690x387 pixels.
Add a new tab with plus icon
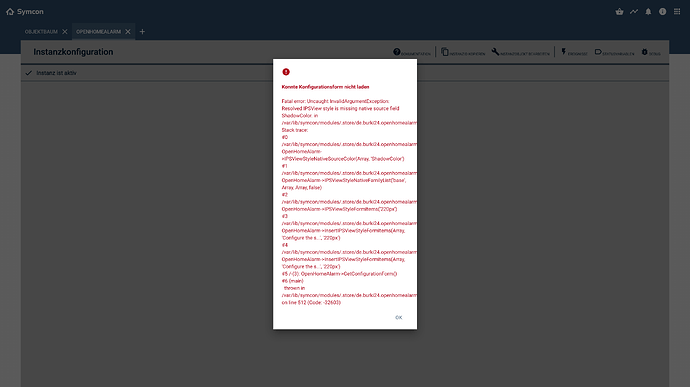click(x=142, y=32)
